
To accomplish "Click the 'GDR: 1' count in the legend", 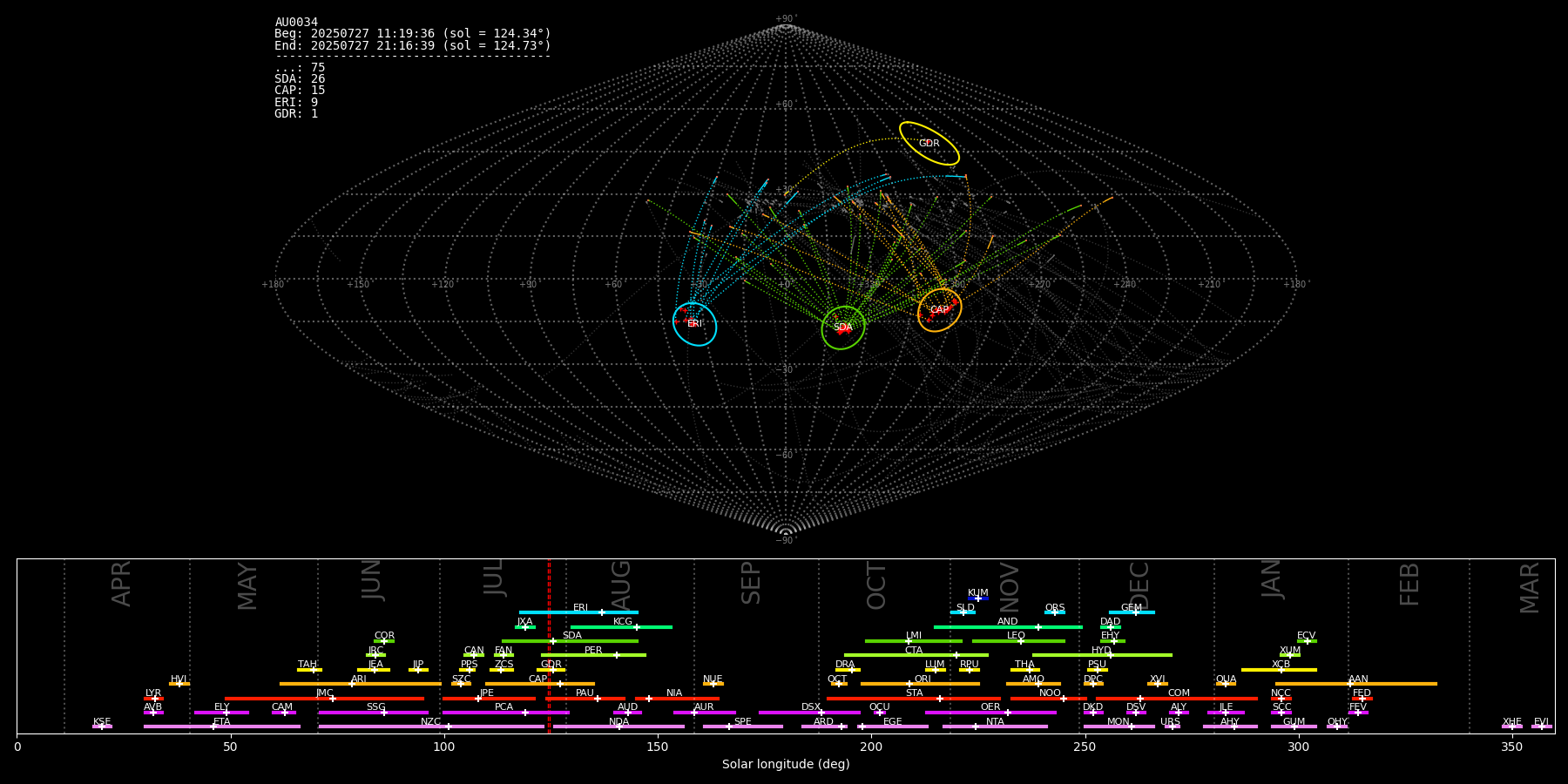I will 296,114.
